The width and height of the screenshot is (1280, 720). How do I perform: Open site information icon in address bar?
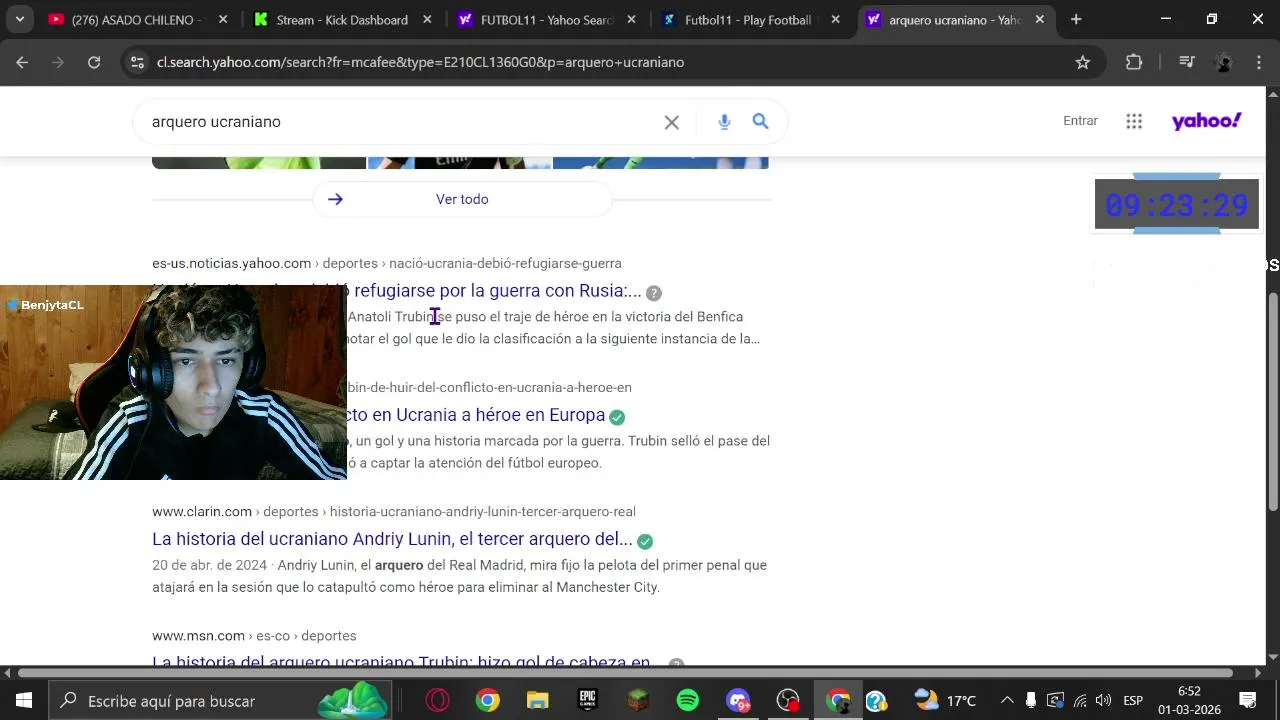(x=138, y=62)
